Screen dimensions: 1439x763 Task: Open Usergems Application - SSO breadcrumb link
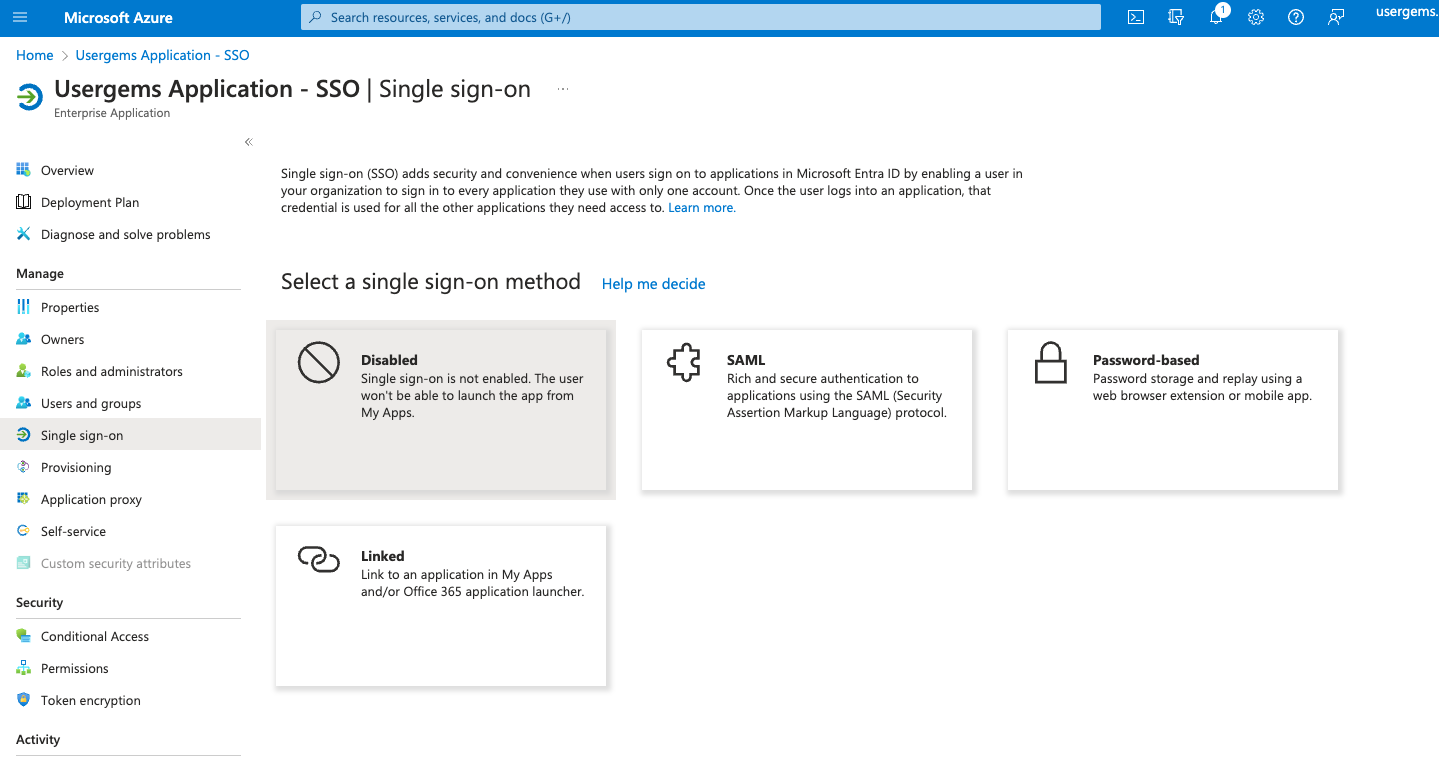tap(163, 55)
